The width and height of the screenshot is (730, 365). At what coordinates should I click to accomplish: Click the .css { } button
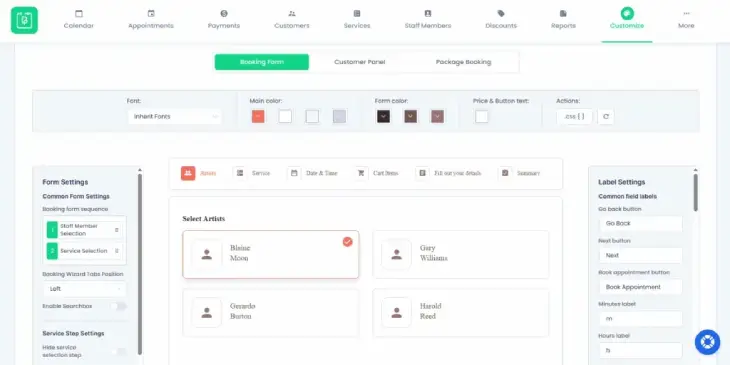pos(575,116)
